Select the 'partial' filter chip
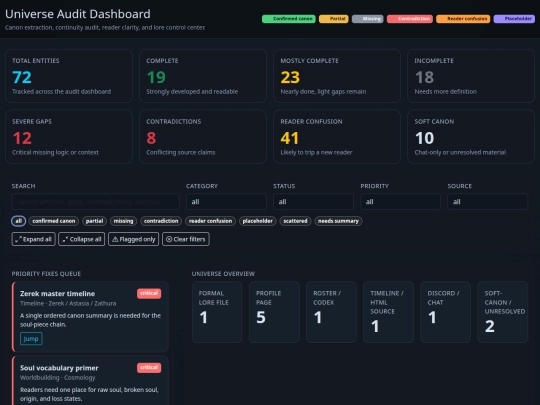540x405 pixels. pyautogui.click(x=94, y=221)
